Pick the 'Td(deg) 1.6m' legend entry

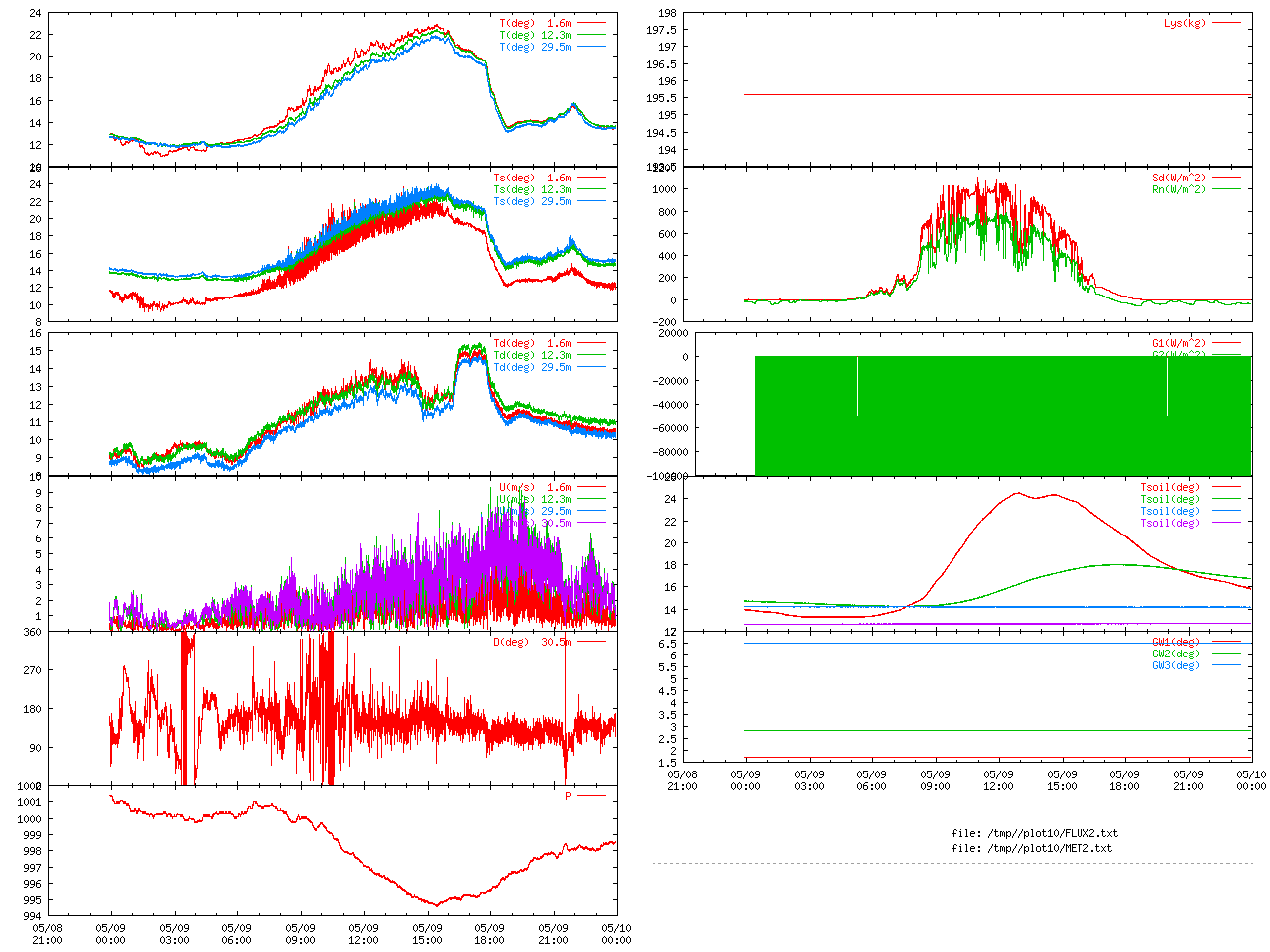pos(549,344)
